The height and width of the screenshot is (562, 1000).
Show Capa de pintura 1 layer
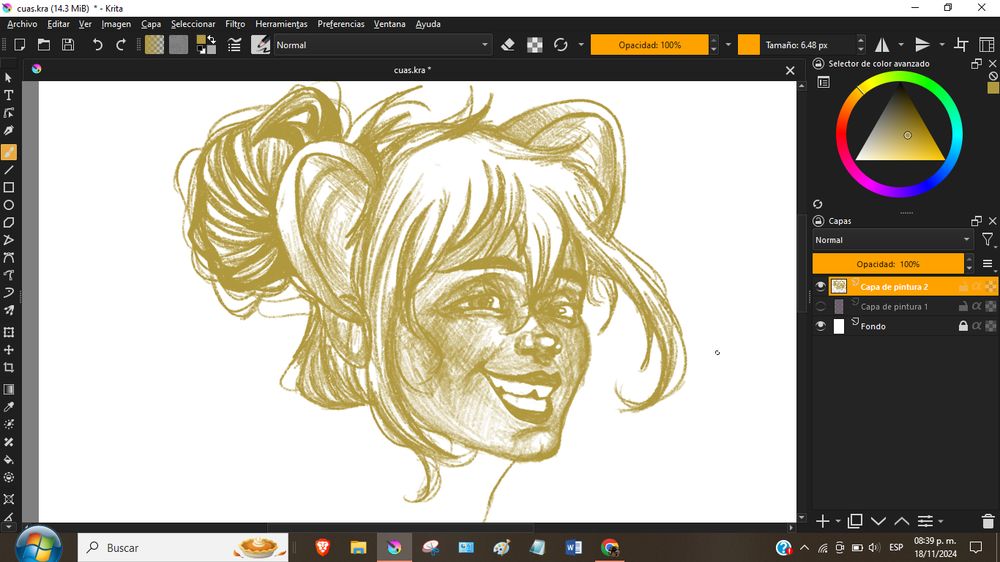pyautogui.click(x=820, y=307)
